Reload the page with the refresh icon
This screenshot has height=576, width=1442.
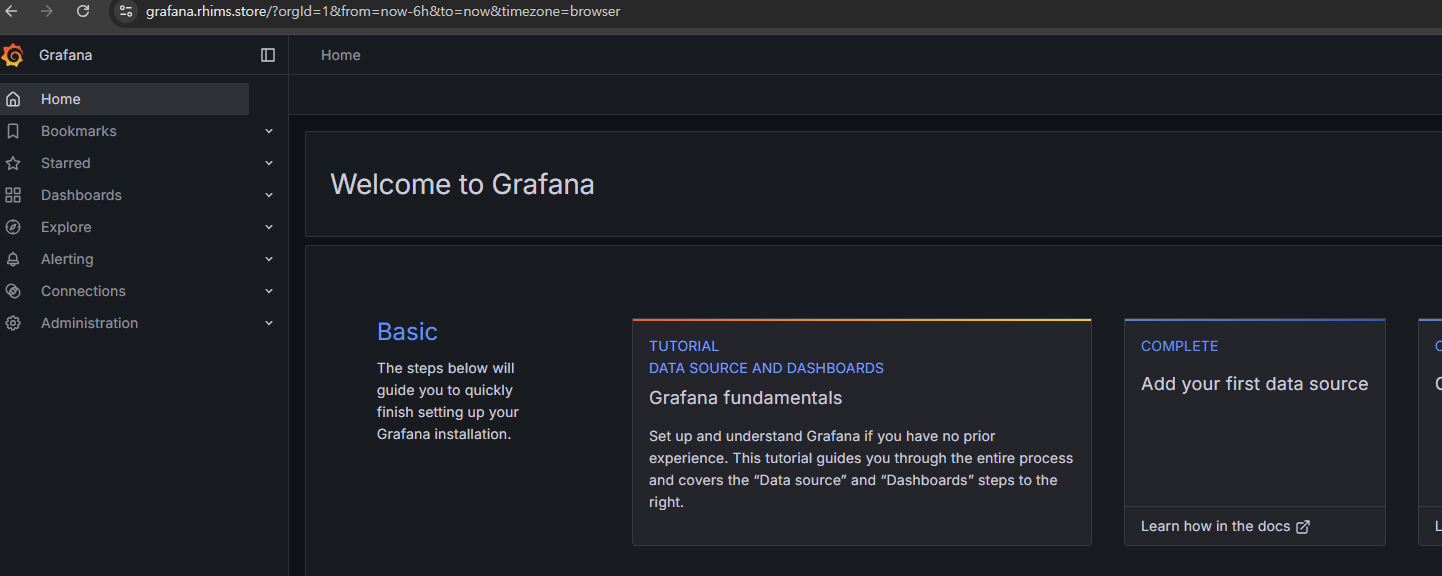point(83,11)
